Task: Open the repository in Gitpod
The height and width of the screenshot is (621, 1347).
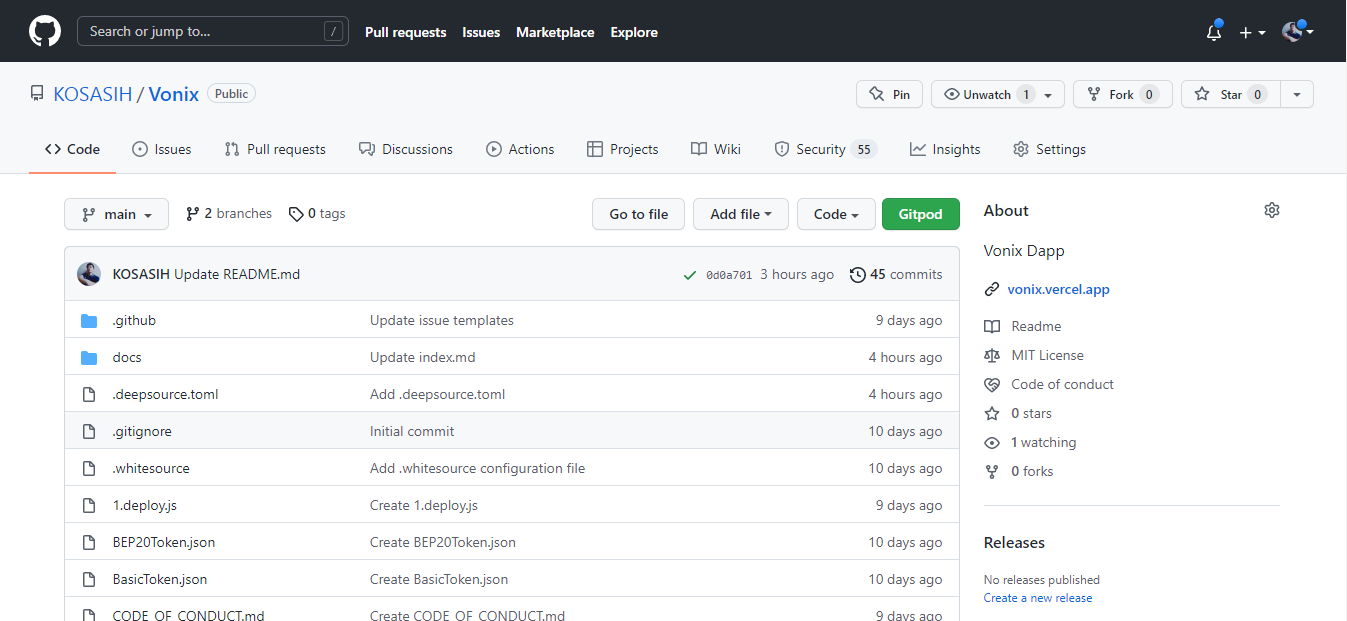Action: click(x=921, y=214)
